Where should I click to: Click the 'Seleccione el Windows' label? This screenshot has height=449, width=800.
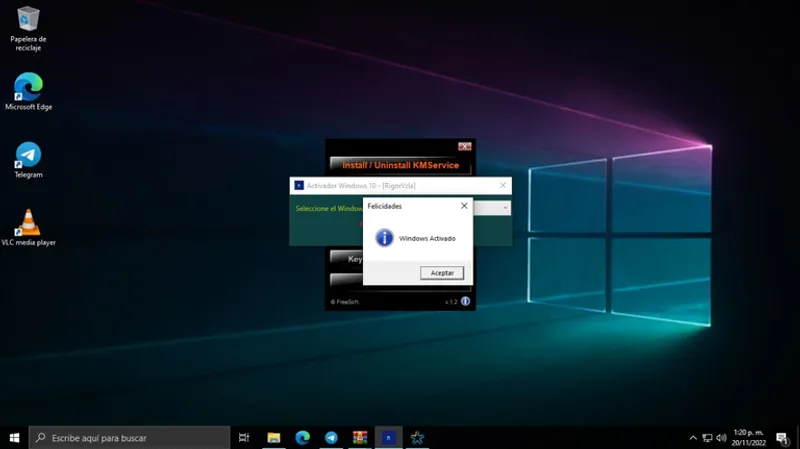point(329,209)
